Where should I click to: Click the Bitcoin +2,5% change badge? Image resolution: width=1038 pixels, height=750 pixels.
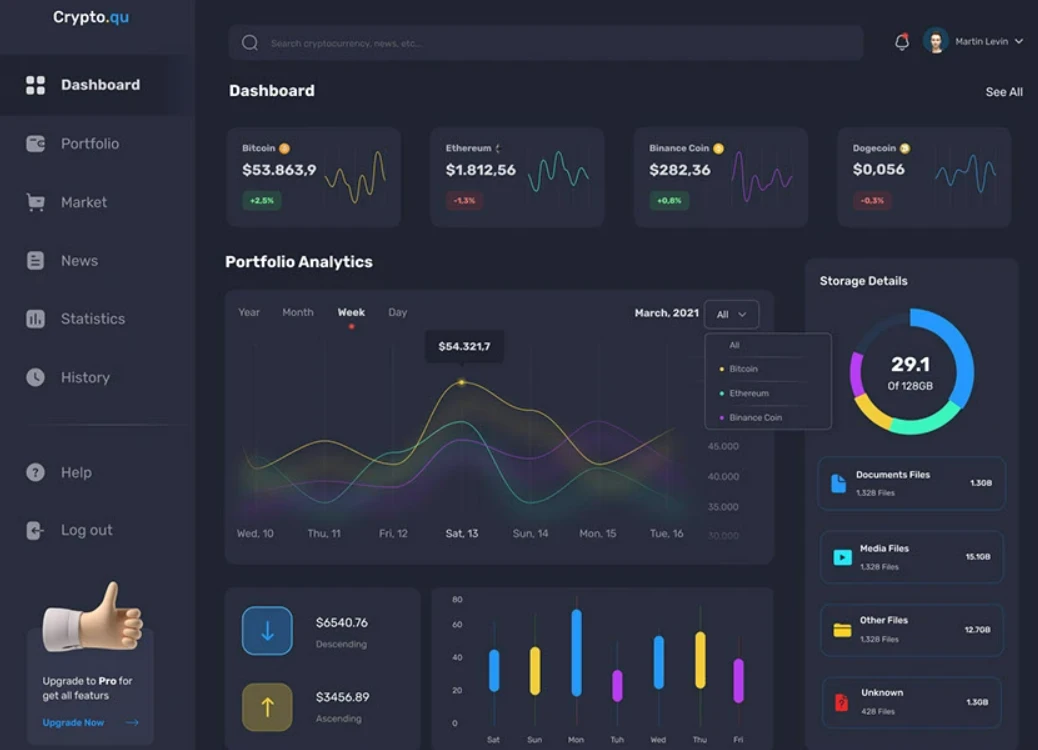pyautogui.click(x=262, y=201)
